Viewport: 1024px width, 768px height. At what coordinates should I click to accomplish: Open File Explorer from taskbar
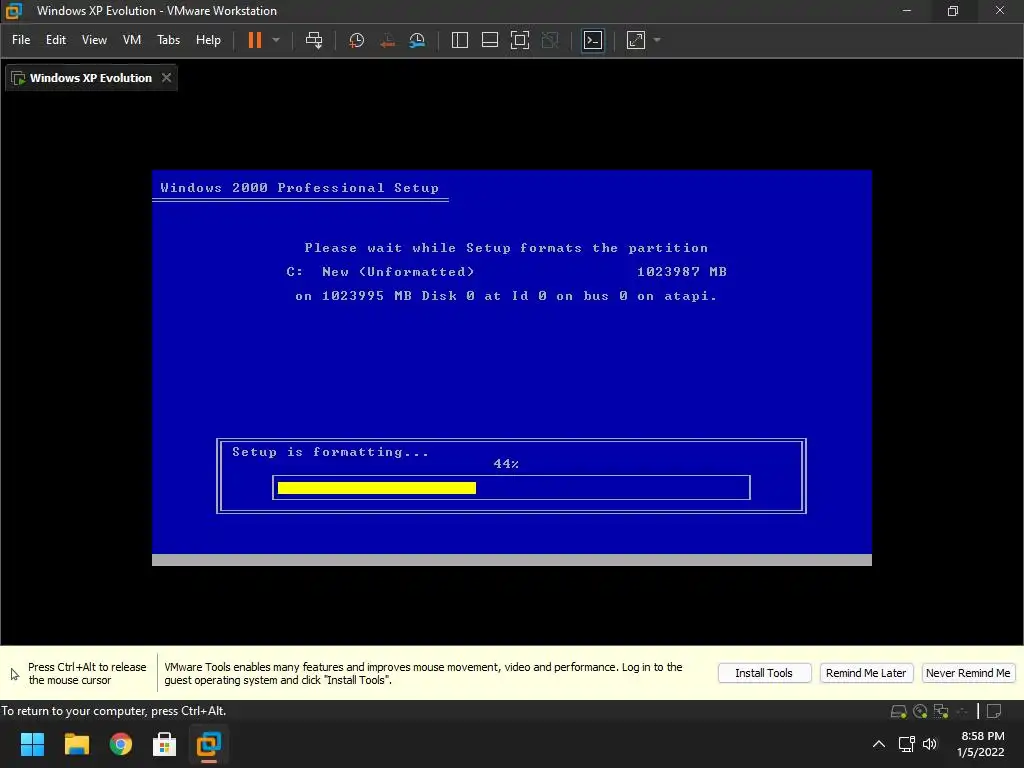coord(76,744)
